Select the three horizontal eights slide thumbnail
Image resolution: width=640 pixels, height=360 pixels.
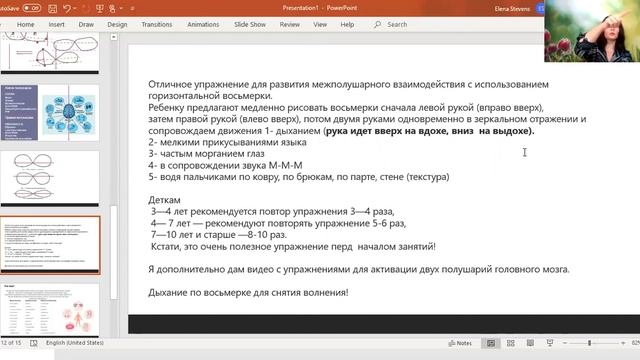pos(50,178)
